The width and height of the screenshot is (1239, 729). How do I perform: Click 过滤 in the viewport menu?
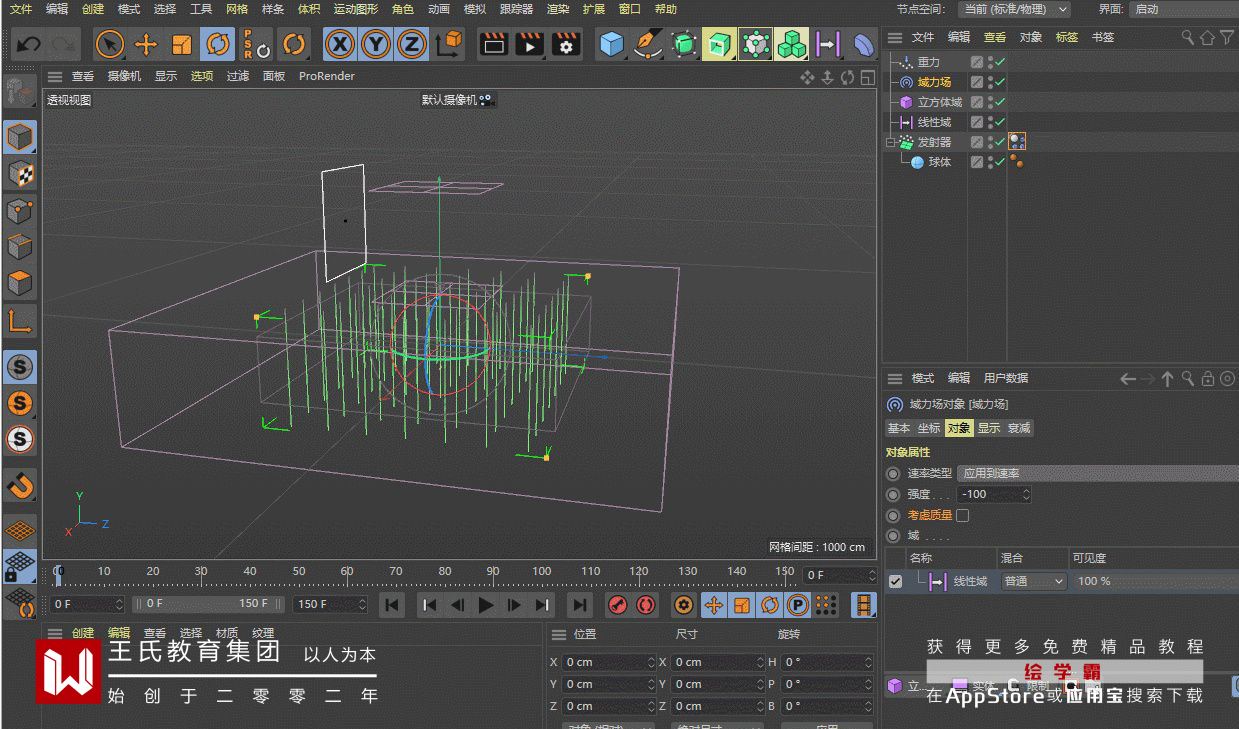237,76
